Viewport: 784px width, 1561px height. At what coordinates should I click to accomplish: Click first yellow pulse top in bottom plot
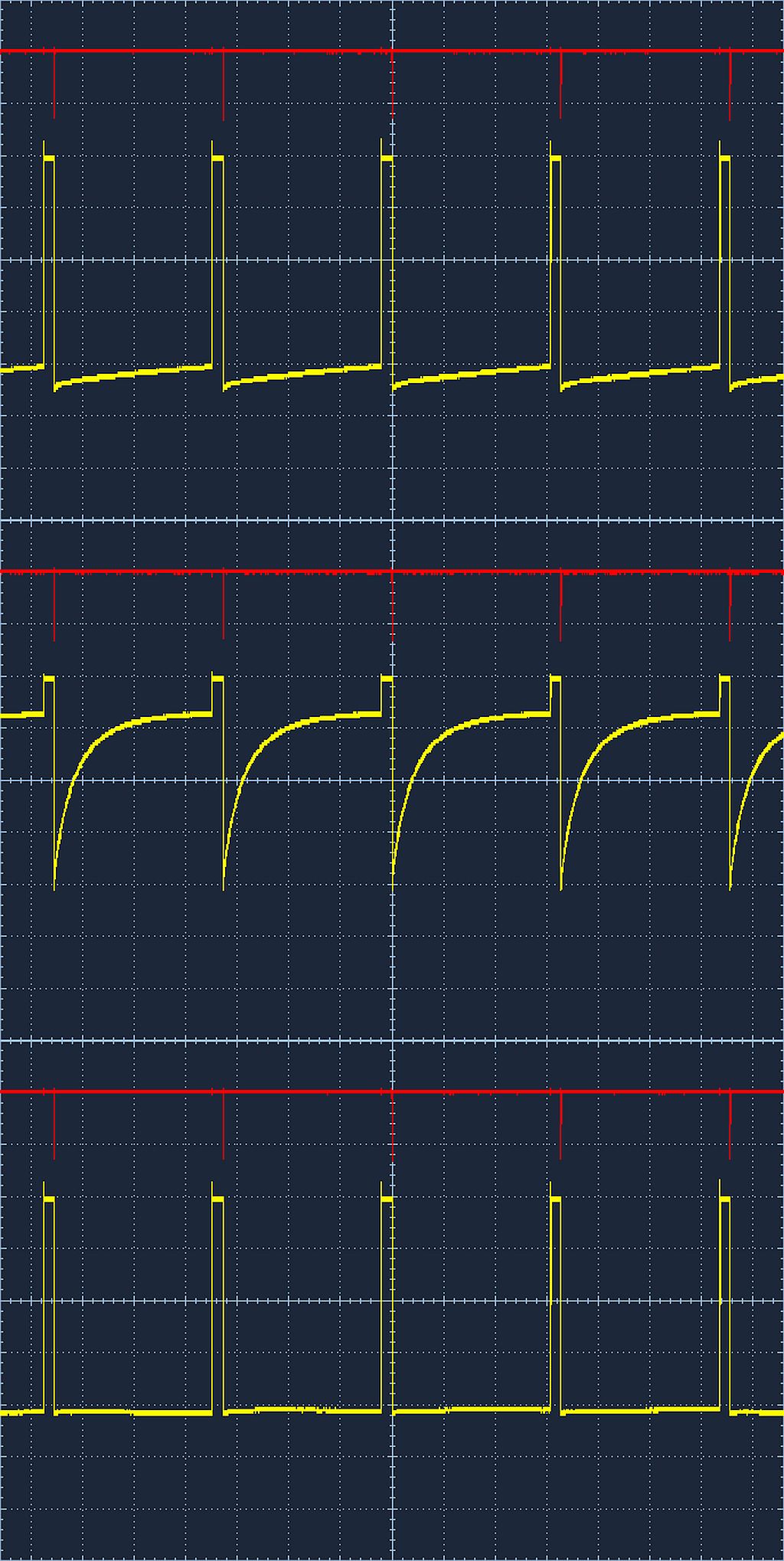(49, 1198)
